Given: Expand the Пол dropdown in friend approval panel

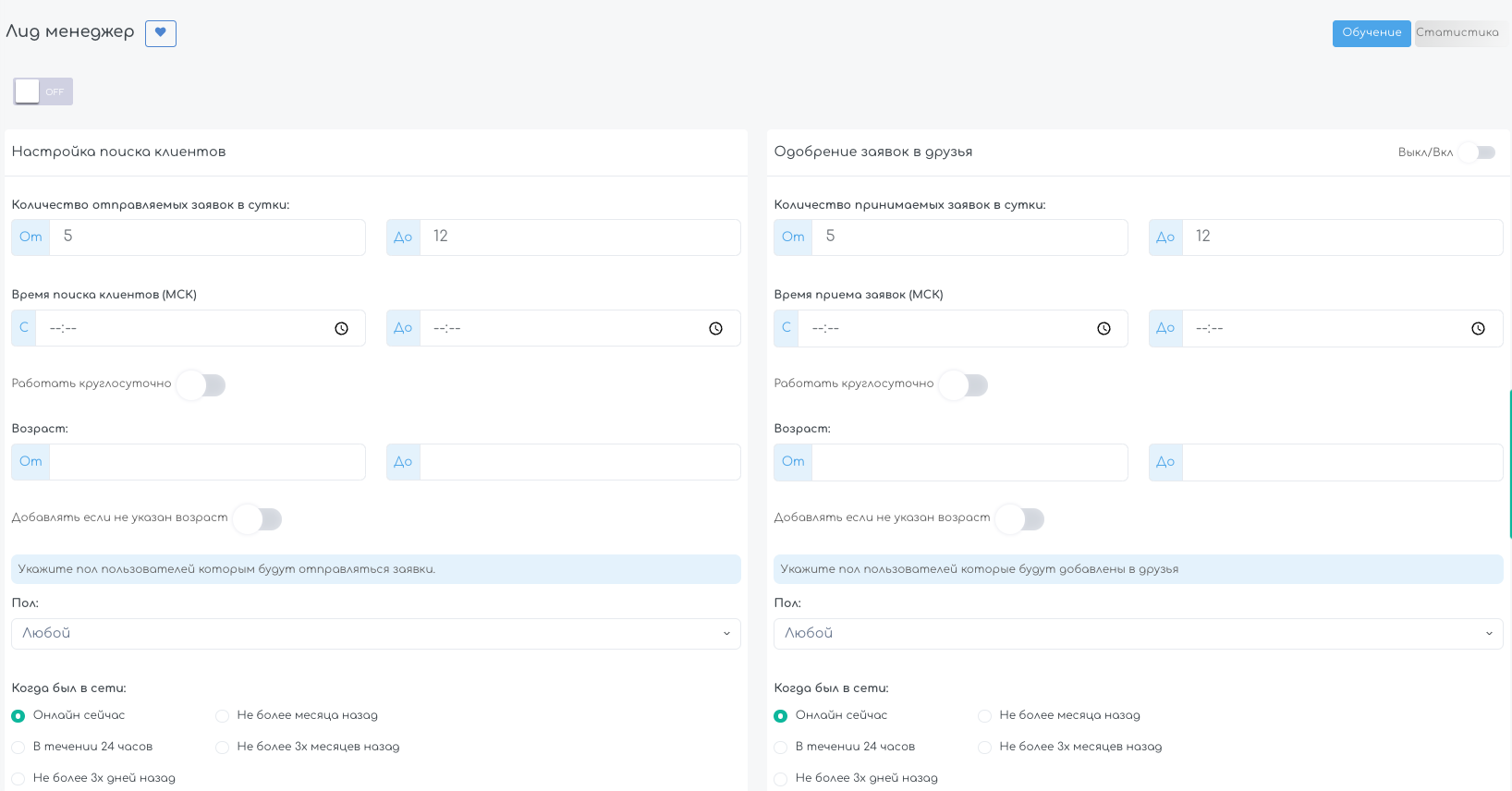Looking at the screenshot, I should click(x=1139, y=634).
